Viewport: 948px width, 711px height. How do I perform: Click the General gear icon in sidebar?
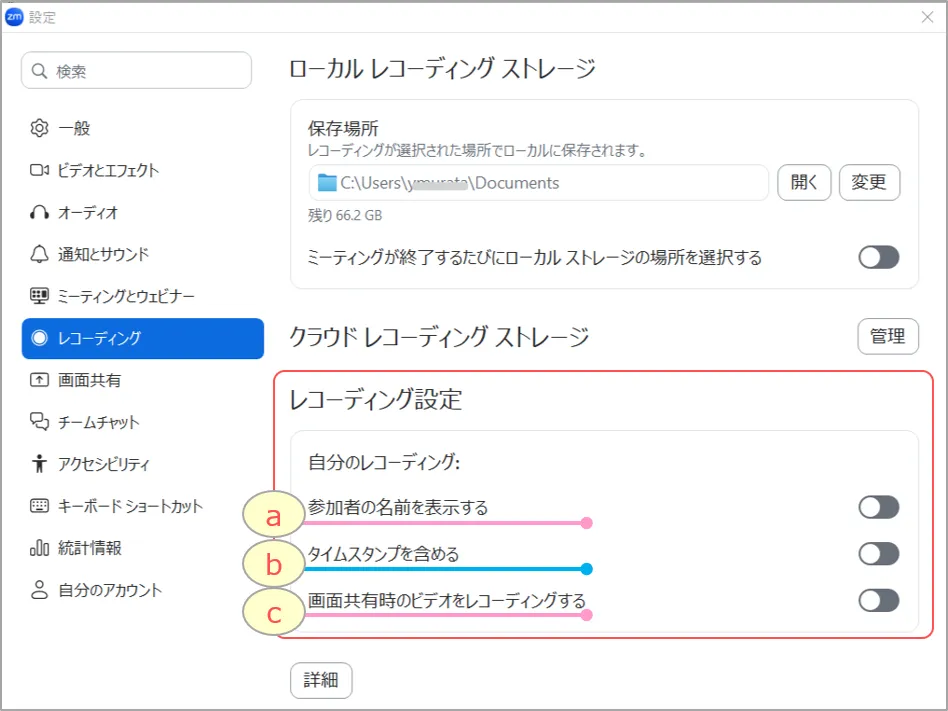pos(40,128)
